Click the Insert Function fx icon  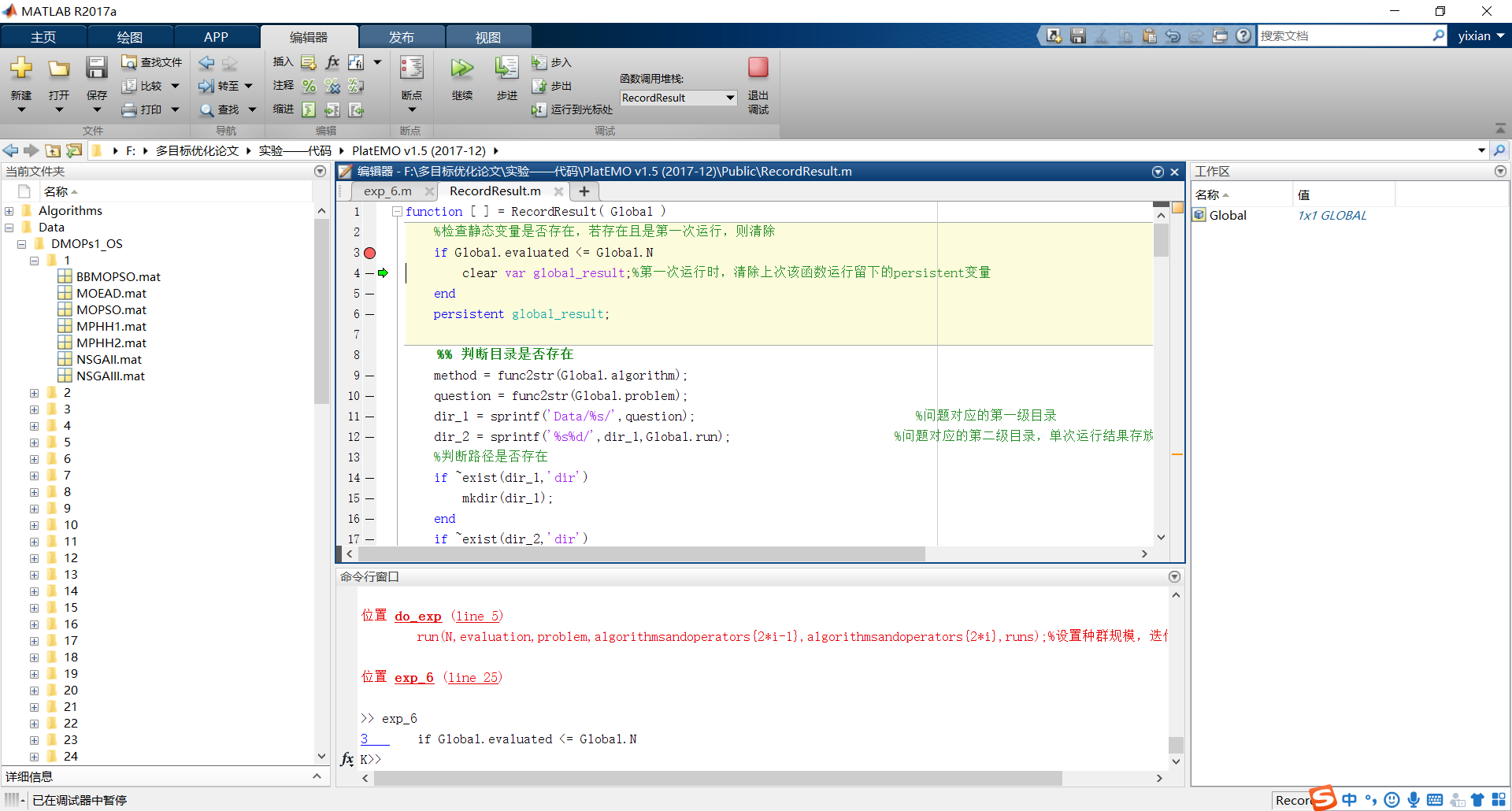click(x=332, y=62)
